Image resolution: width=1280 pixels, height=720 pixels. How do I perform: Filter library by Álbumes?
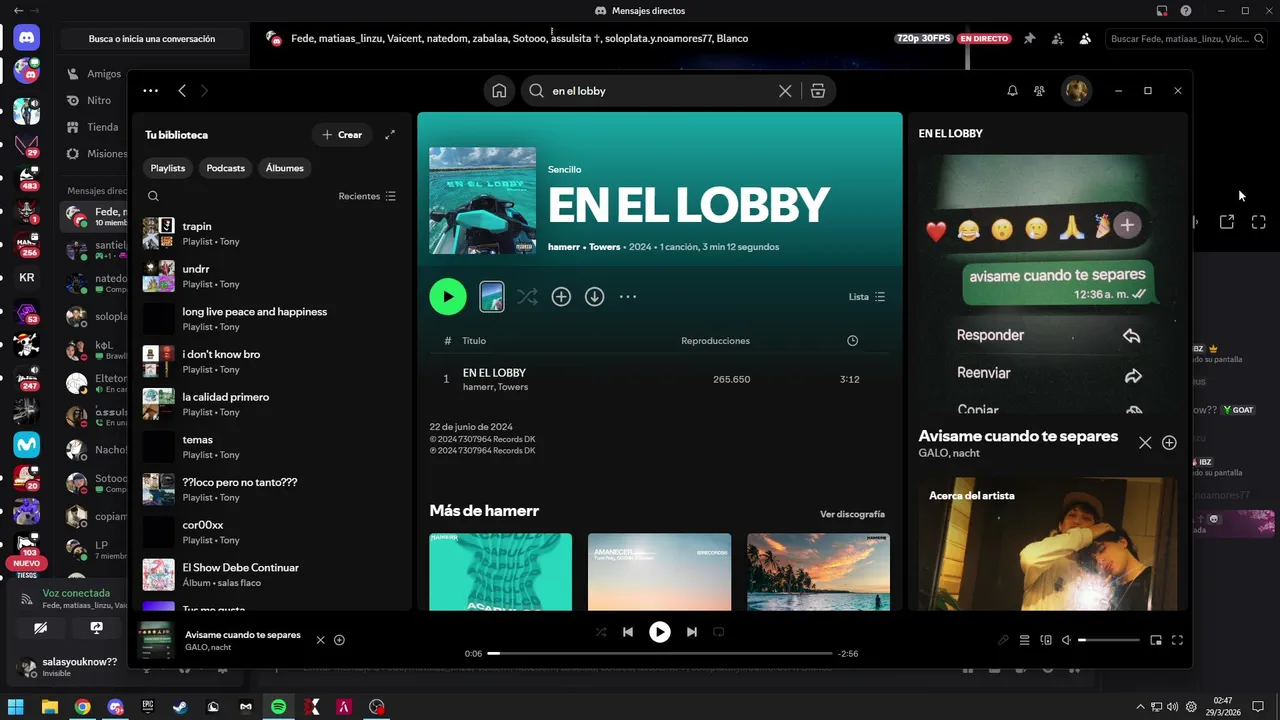284,168
